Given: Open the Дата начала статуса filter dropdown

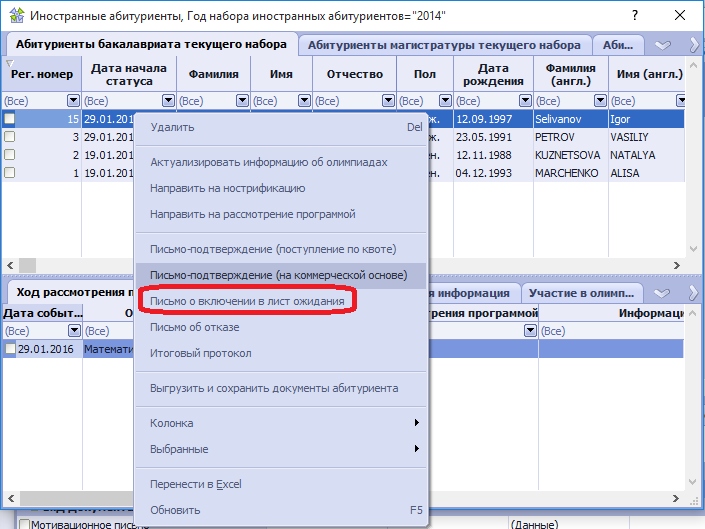Looking at the screenshot, I should coord(168,101).
